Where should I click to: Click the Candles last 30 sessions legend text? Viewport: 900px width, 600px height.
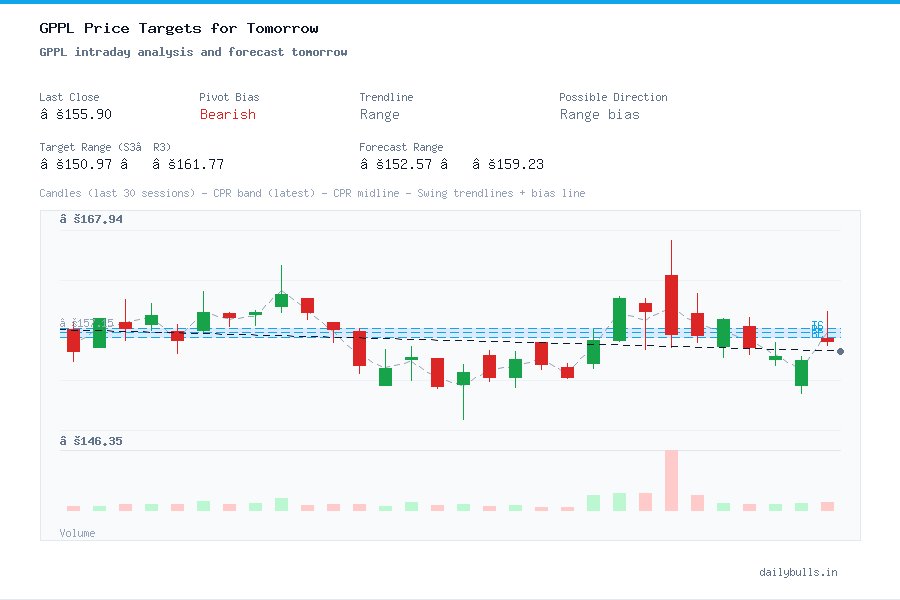[x=312, y=193]
